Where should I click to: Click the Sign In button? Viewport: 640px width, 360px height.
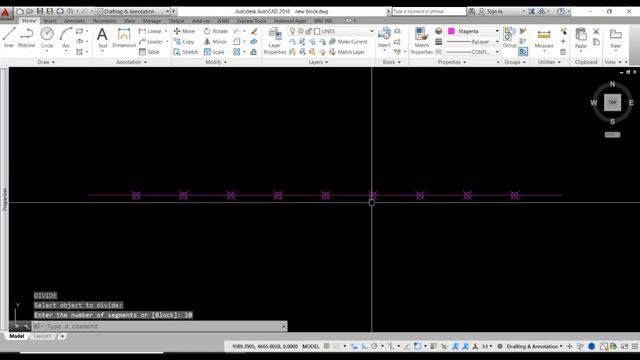tap(491, 11)
